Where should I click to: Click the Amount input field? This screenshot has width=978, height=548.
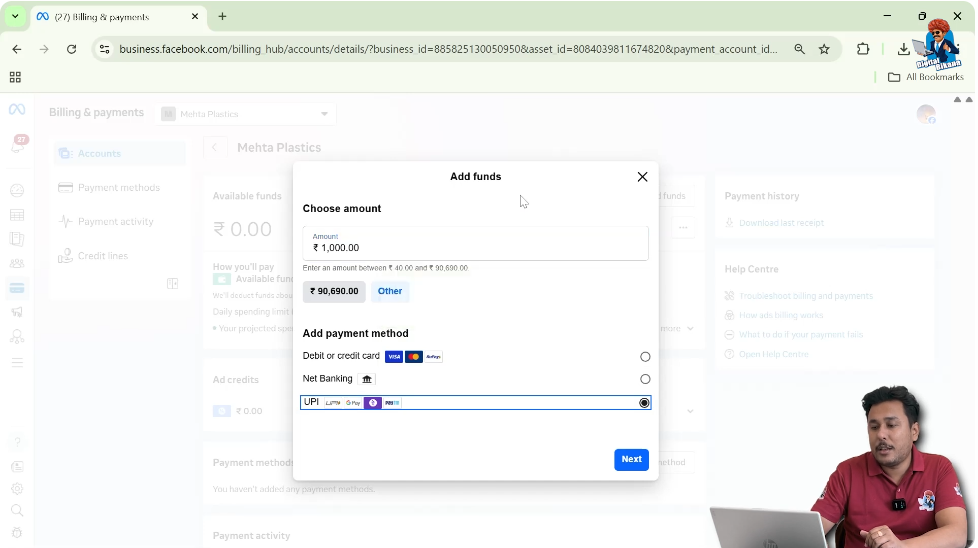click(475, 243)
